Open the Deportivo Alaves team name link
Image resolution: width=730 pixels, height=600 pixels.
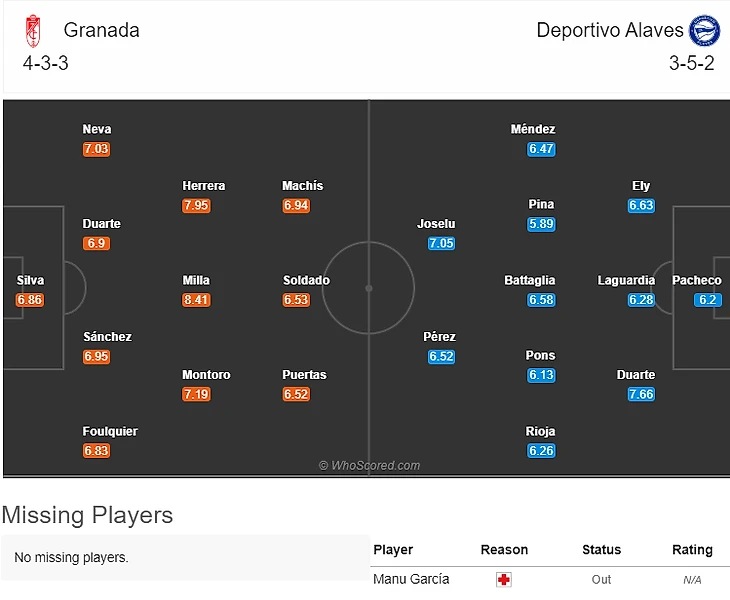click(610, 30)
